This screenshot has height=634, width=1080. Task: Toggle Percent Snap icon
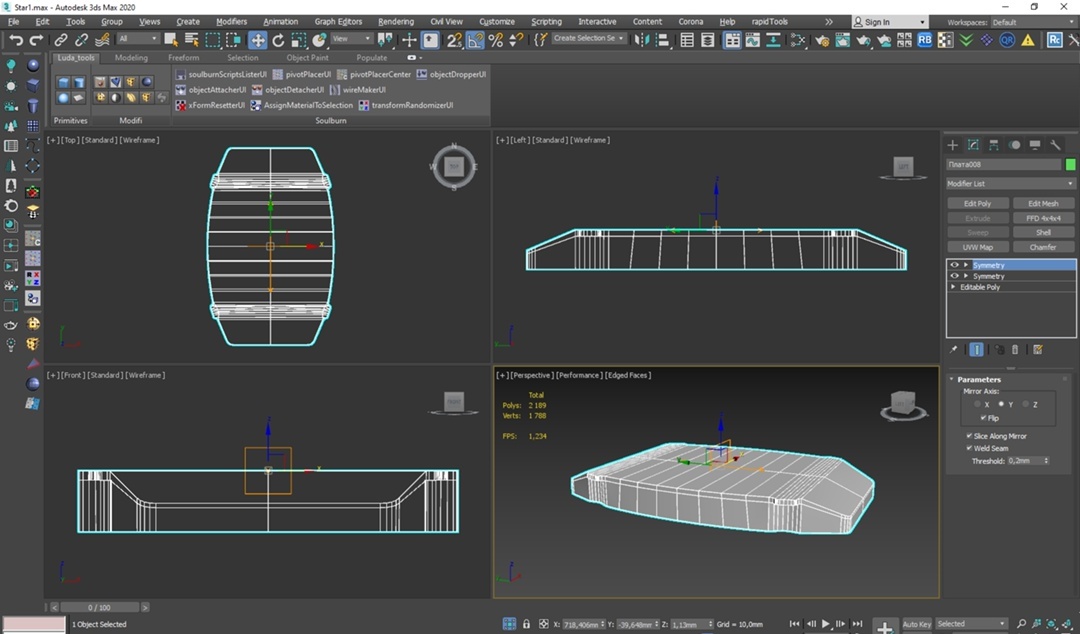tap(495, 40)
